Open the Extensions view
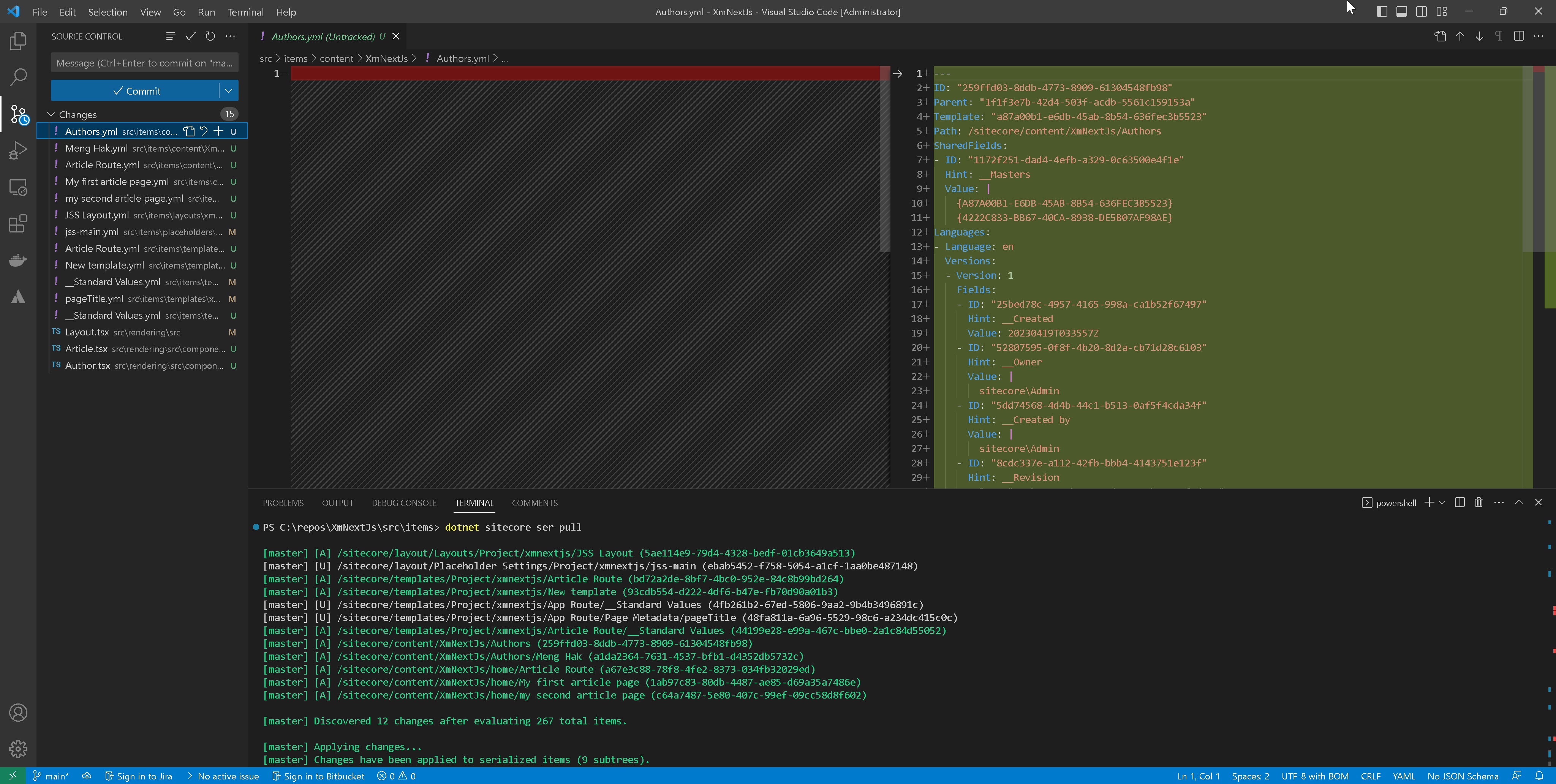Viewport: 1556px width, 784px height. click(x=18, y=223)
